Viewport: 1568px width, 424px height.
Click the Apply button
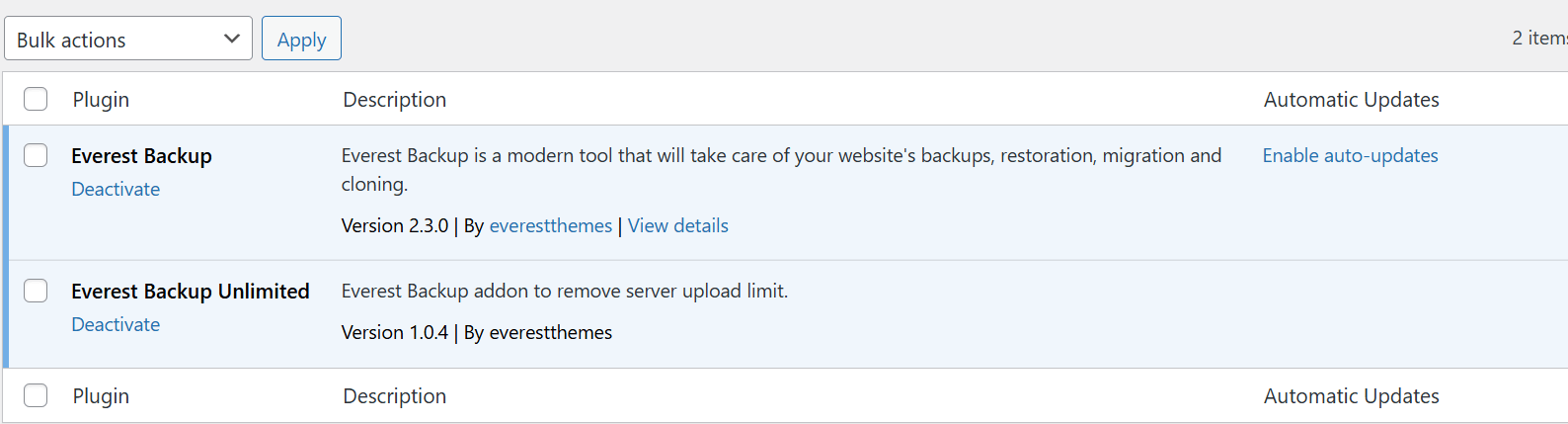point(301,39)
